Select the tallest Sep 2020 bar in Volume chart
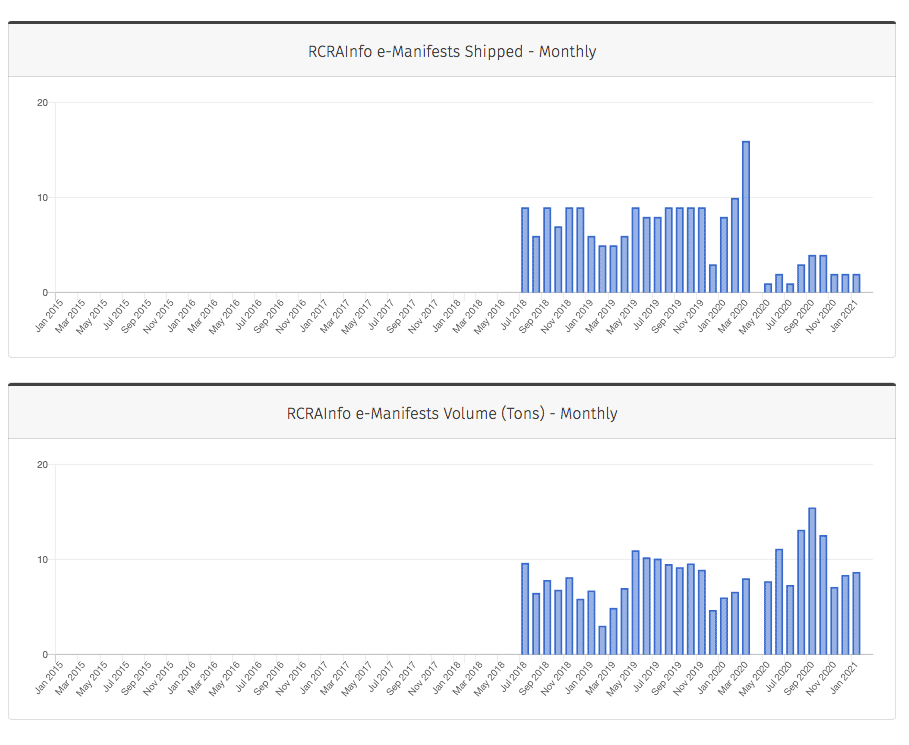Viewport: 909px width, 745px height. [812, 582]
